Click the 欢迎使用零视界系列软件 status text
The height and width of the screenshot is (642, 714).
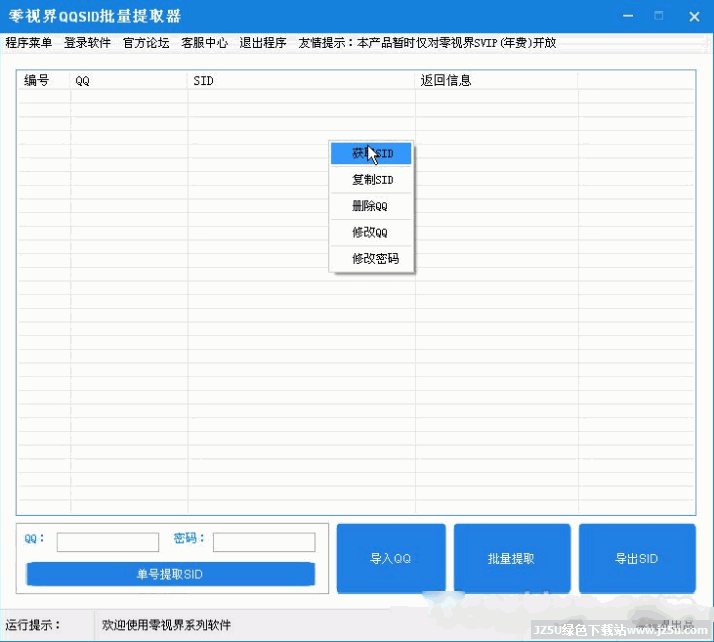166,625
